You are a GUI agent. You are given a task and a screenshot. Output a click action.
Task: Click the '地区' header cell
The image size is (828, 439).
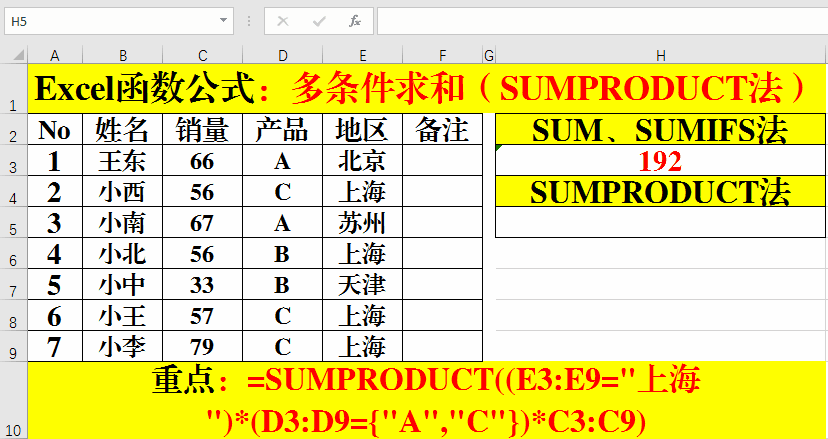click(362, 129)
